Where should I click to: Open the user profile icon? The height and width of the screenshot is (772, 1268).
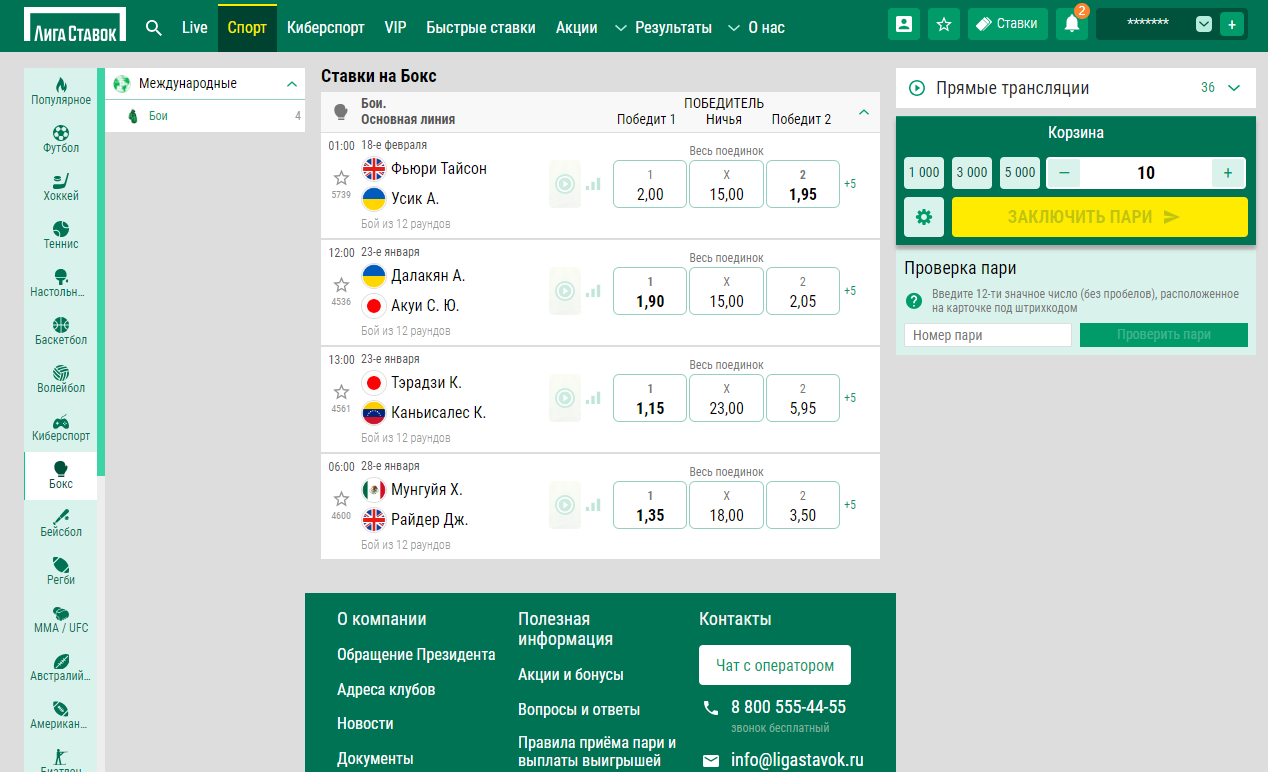[904, 24]
